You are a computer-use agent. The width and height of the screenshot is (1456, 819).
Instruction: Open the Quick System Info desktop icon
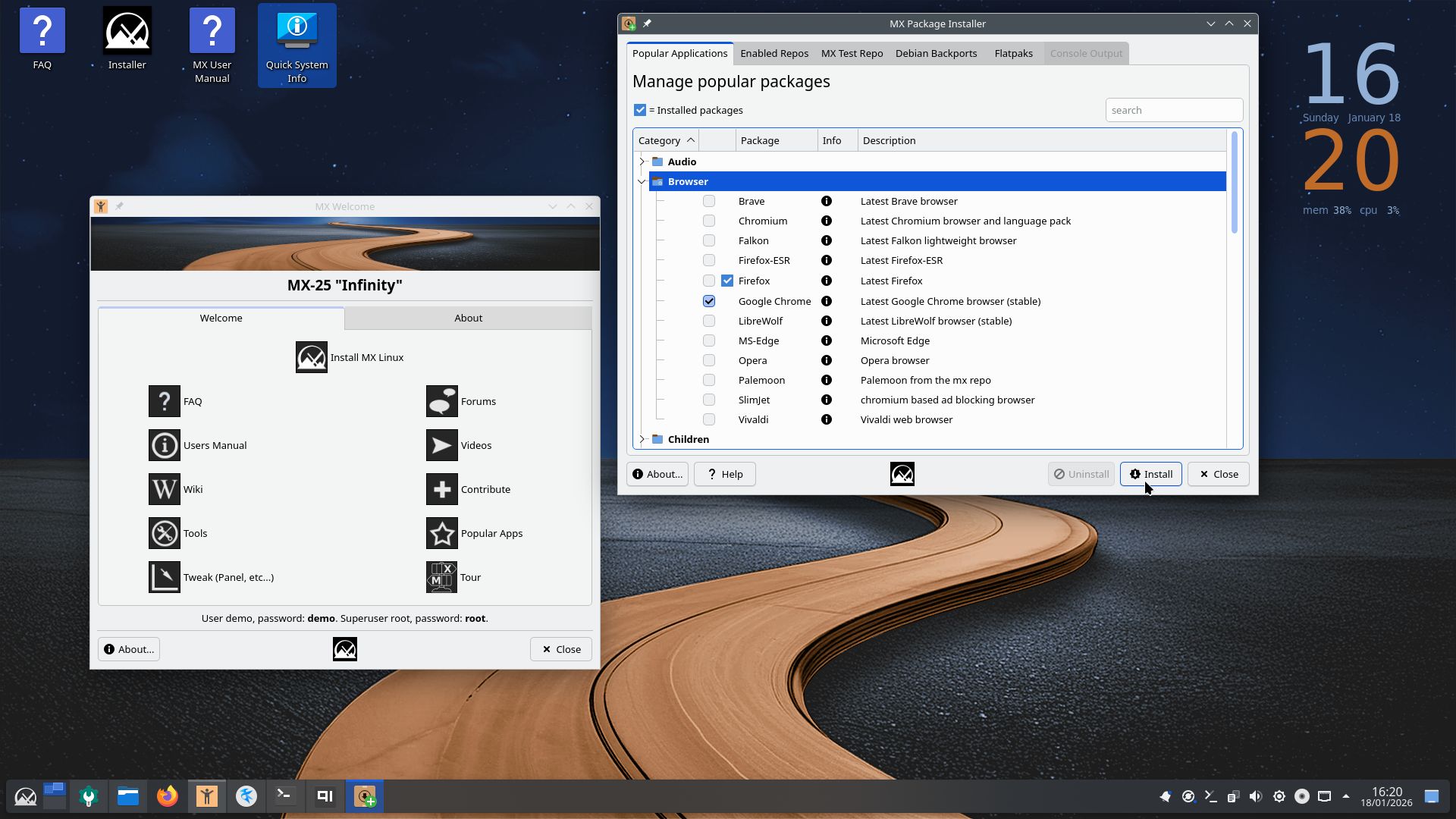pos(297,45)
